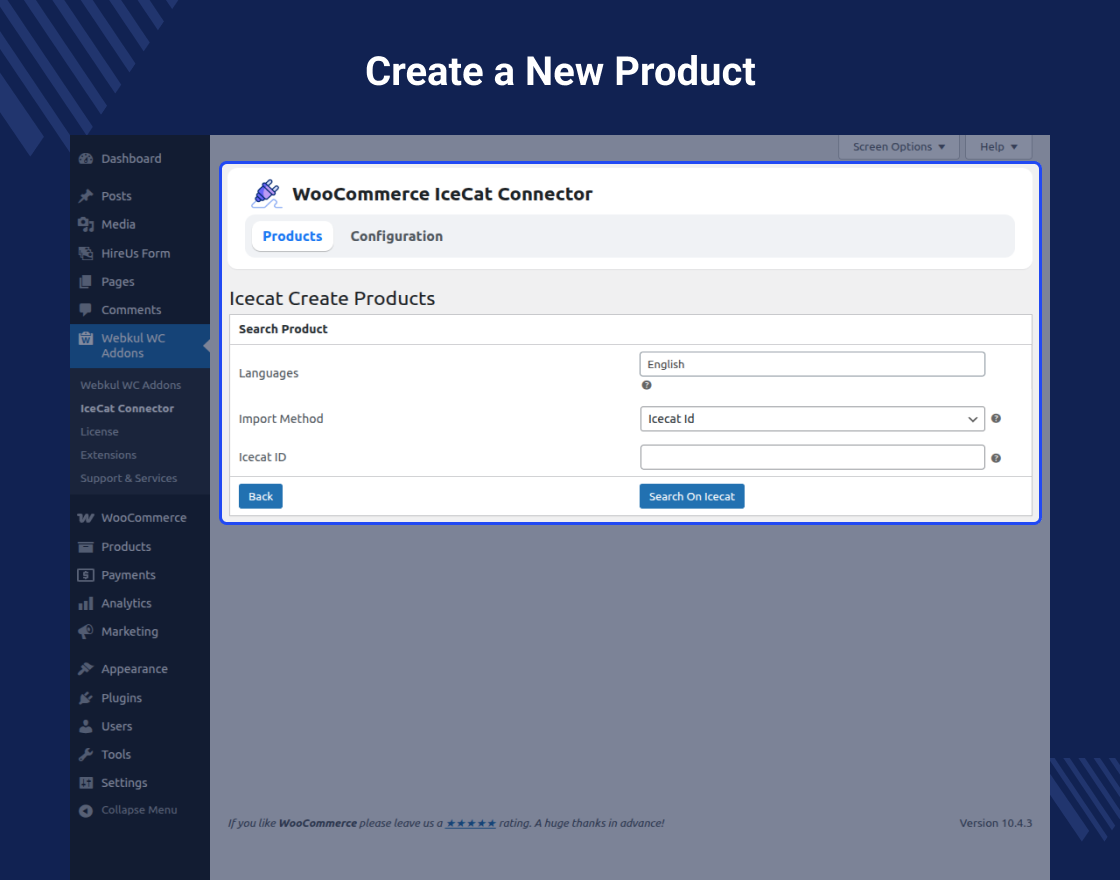Switch to the Configuration tab

tap(396, 237)
